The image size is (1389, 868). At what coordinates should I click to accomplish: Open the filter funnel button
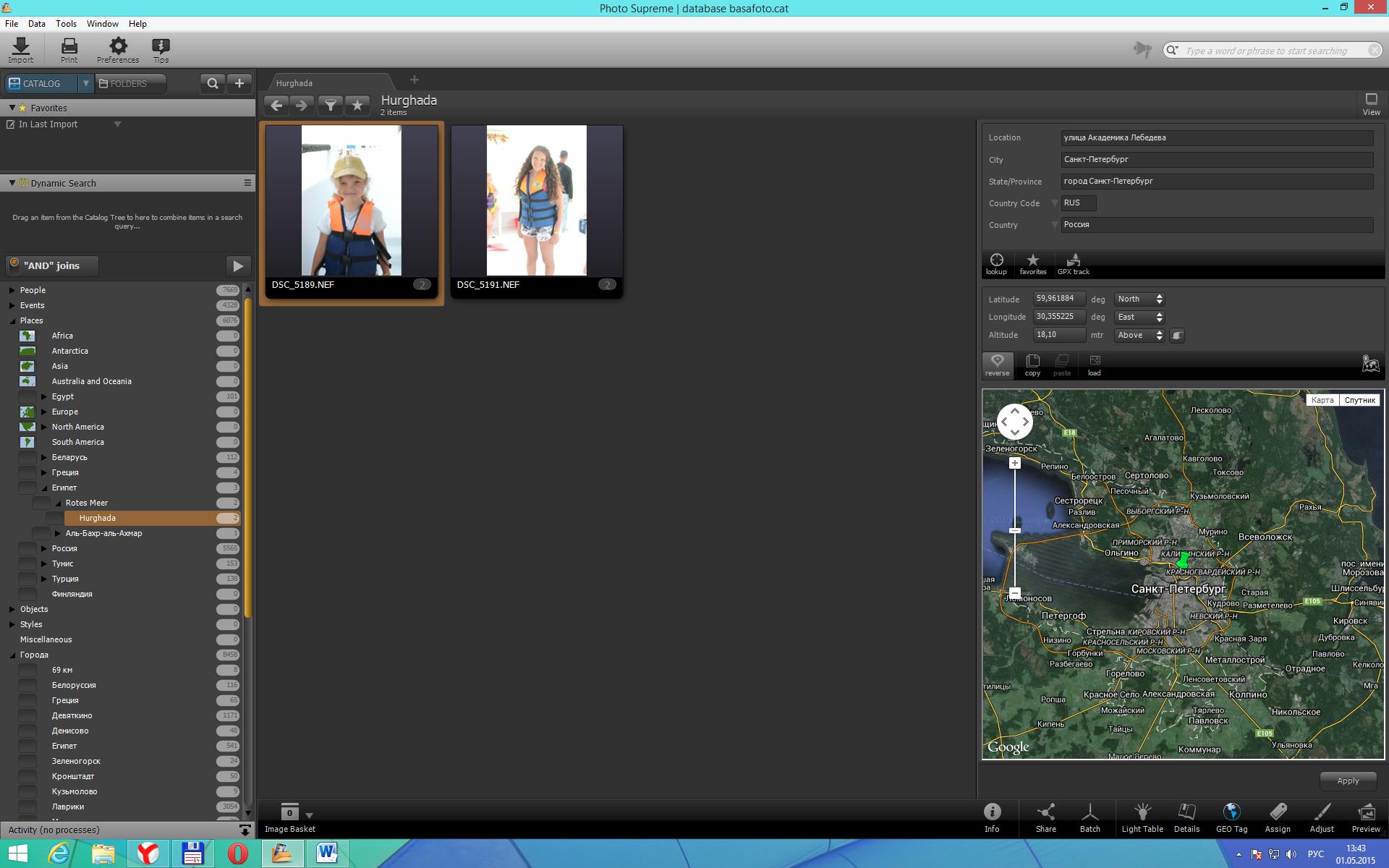coord(331,106)
